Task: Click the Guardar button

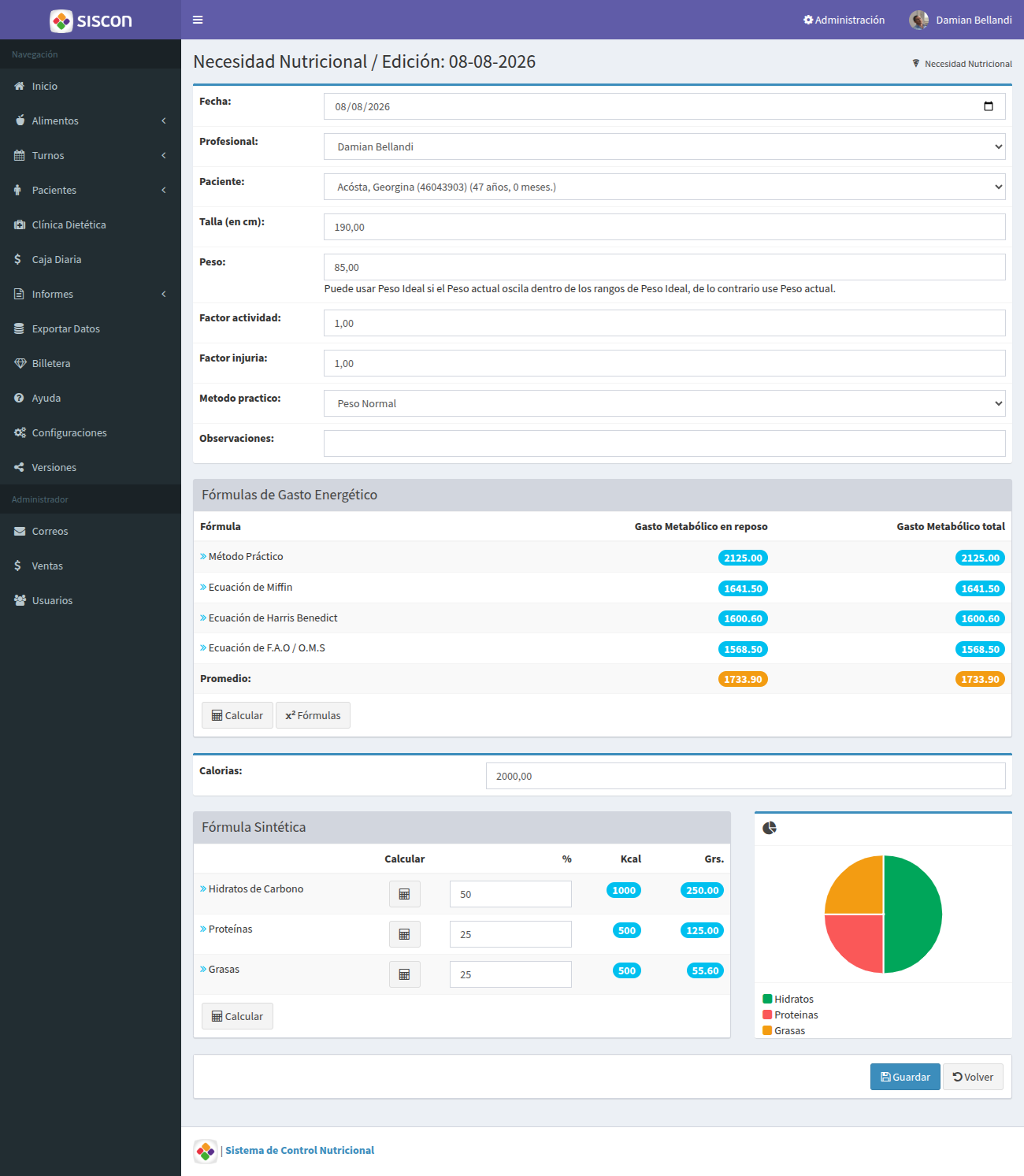Action: tap(905, 1077)
